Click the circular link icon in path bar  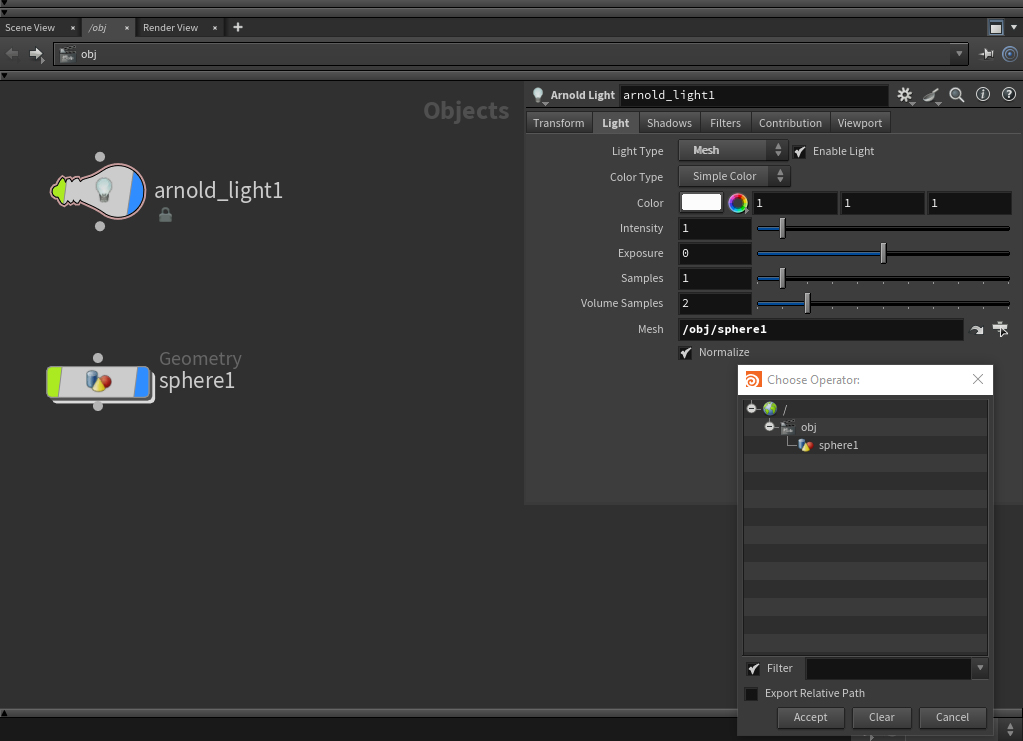pos(1009,53)
